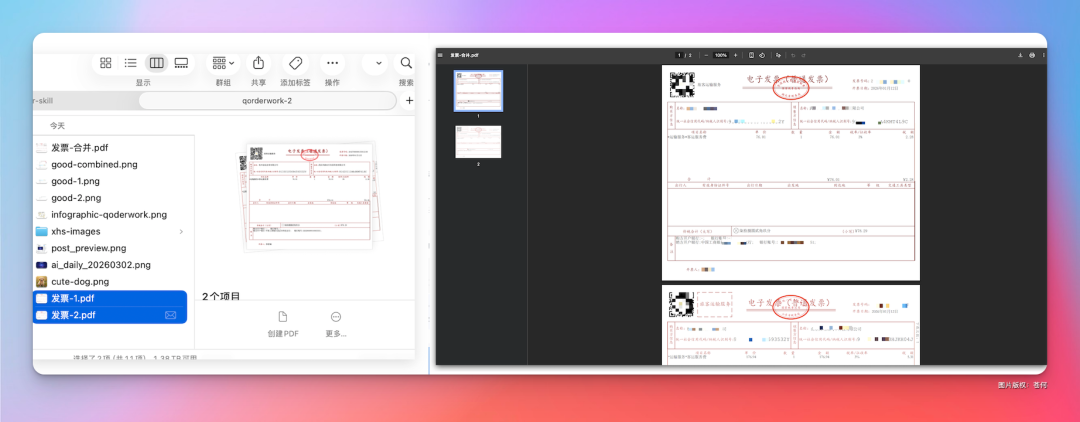Click the PDF title 发票-合并.pdf
The image size is (1080, 422).
(x=465, y=55)
